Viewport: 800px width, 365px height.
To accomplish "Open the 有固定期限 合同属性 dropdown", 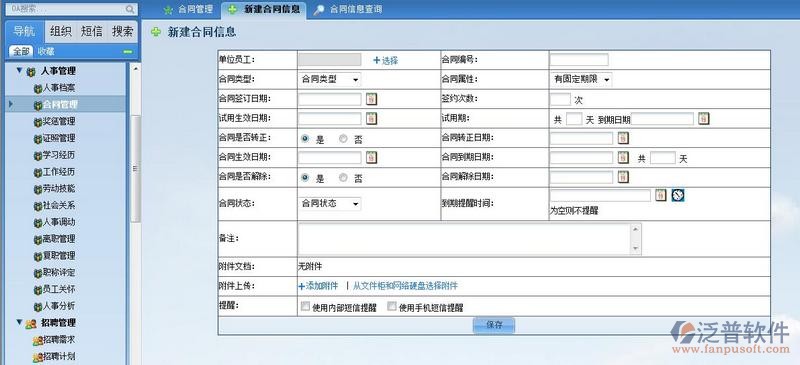I will click(581, 80).
